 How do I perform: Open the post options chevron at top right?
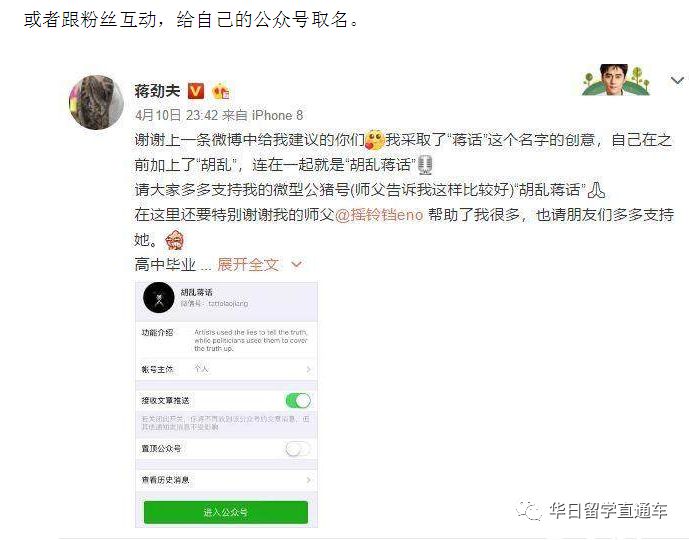pyautogui.click(x=677, y=80)
